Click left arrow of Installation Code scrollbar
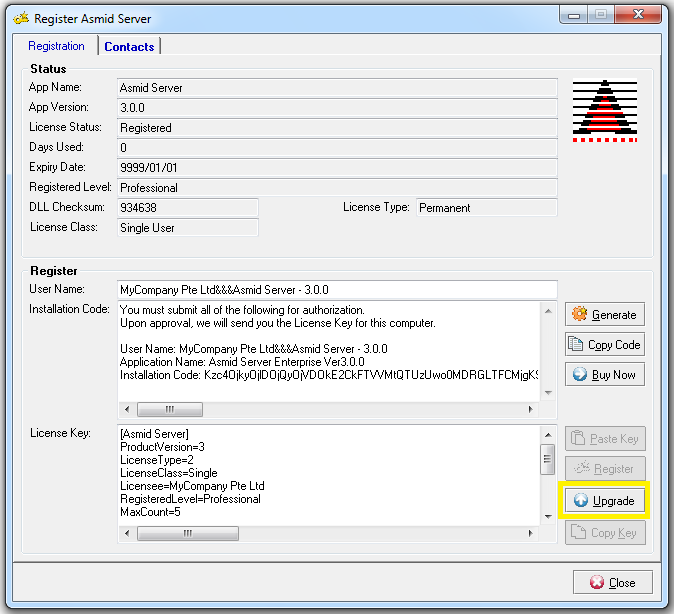The image size is (674, 614). click(127, 410)
